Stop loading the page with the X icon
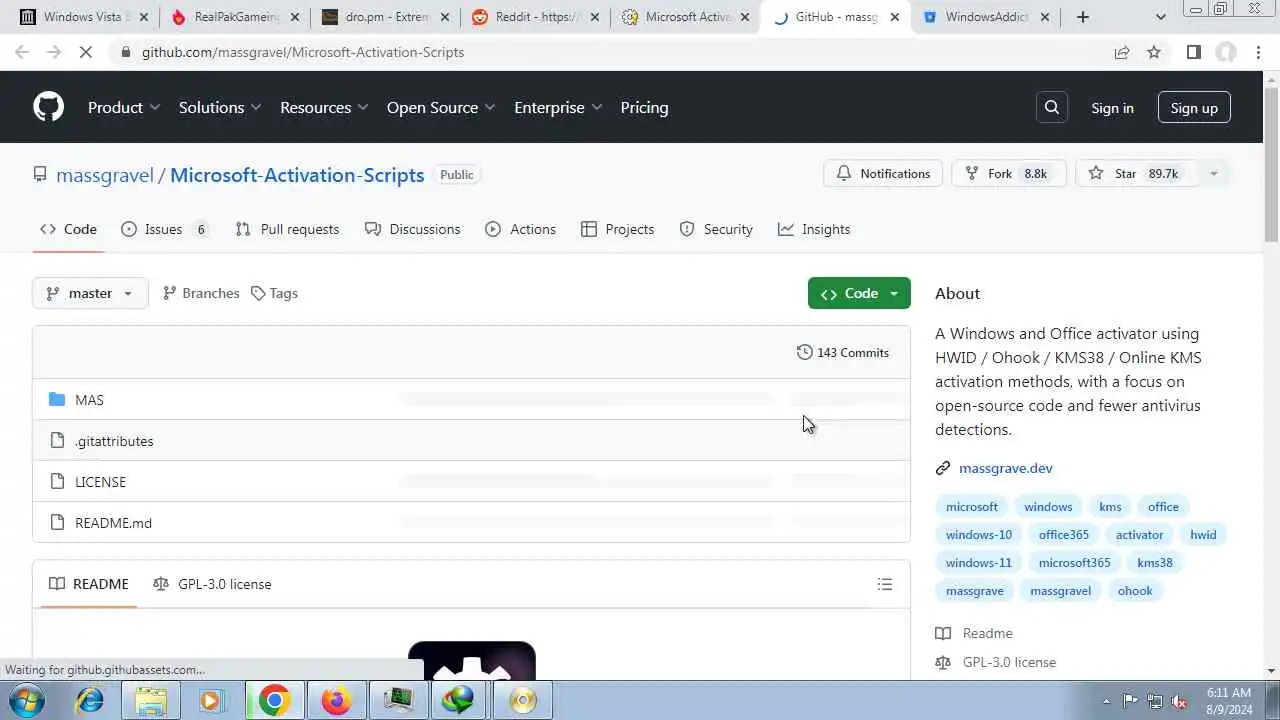 [86, 52]
